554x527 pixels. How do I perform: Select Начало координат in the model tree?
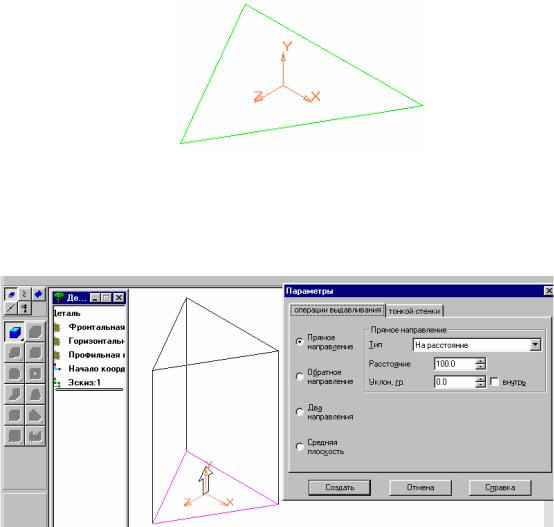pyautogui.click(x=96, y=369)
